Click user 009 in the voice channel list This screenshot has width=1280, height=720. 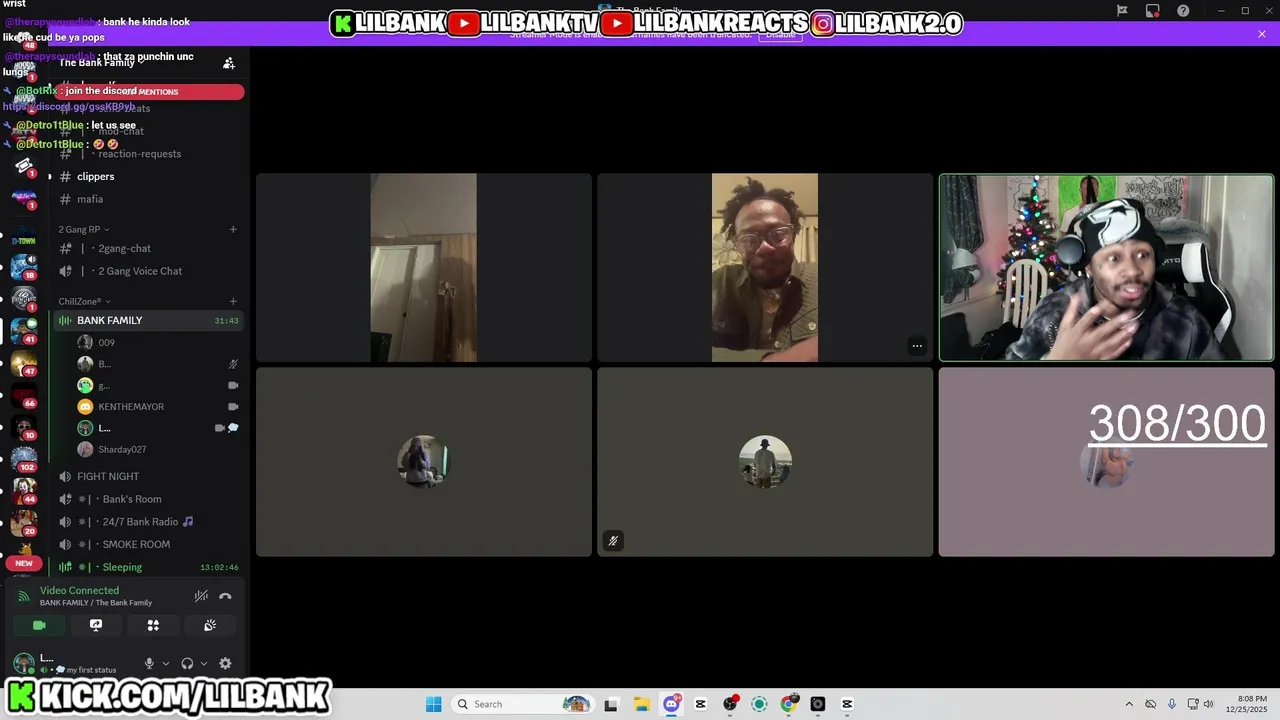coord(106,342)
